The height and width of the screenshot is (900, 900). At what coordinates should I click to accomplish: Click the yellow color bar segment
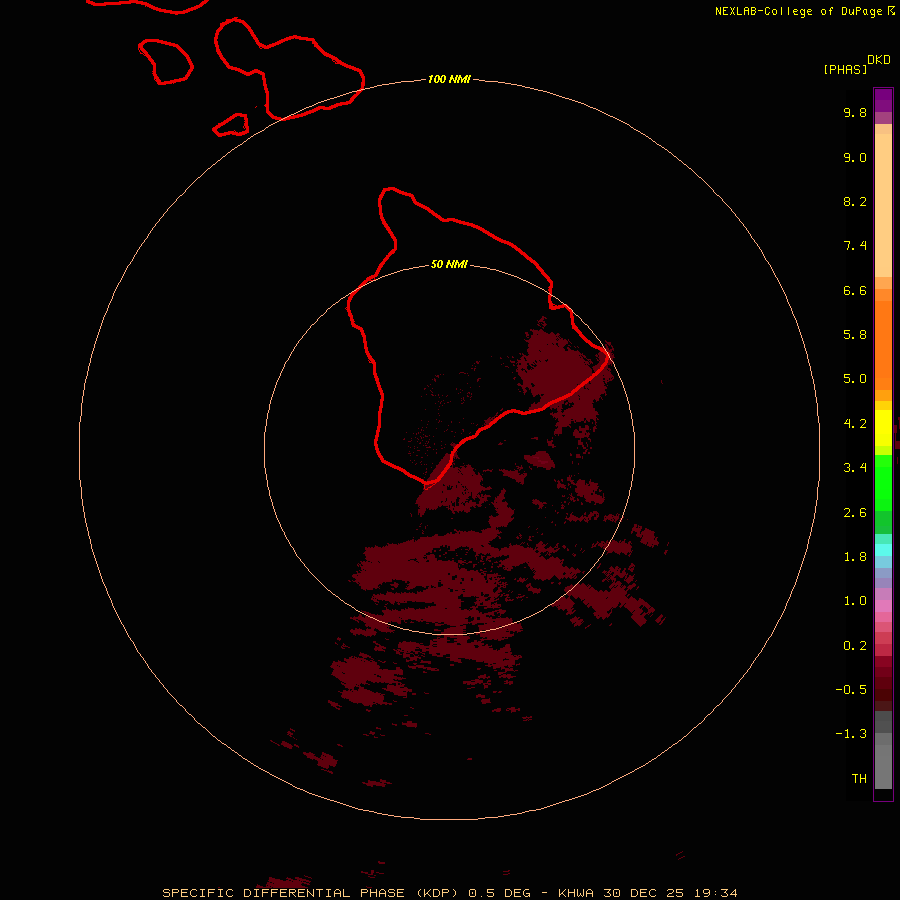coord(883,428)
